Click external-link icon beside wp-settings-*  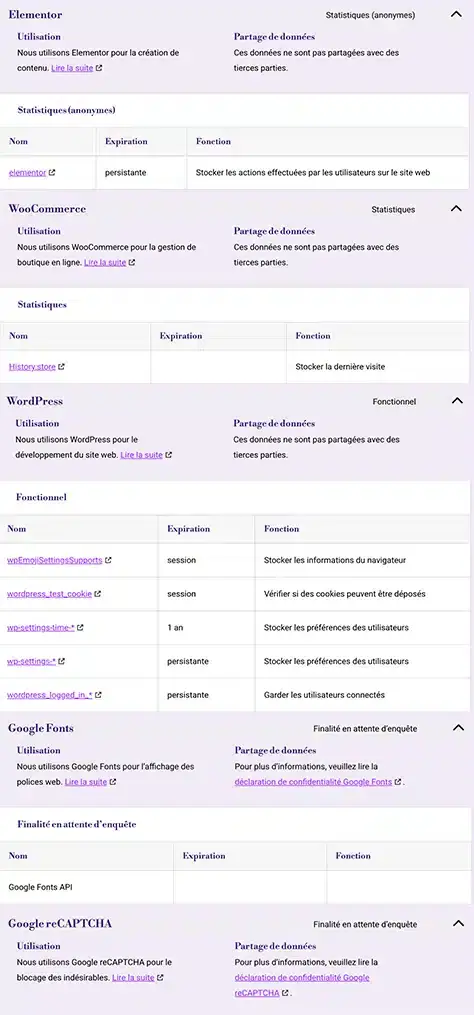62,662
